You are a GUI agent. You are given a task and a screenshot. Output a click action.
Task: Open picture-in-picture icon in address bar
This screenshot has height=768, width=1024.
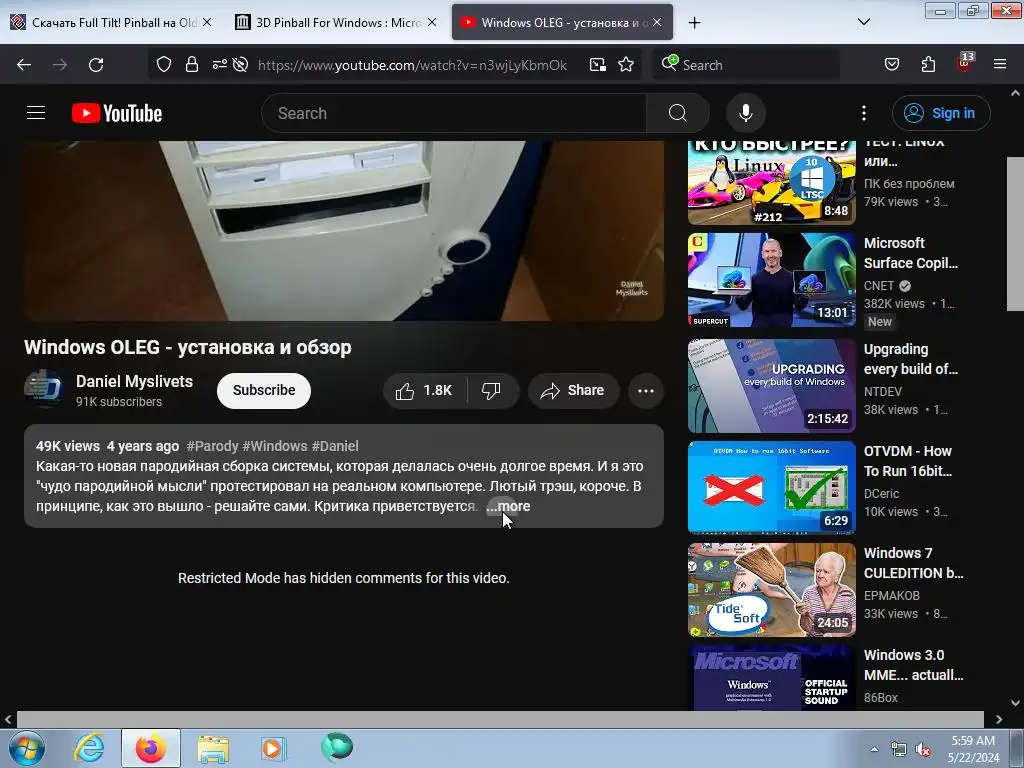[598, 65]
